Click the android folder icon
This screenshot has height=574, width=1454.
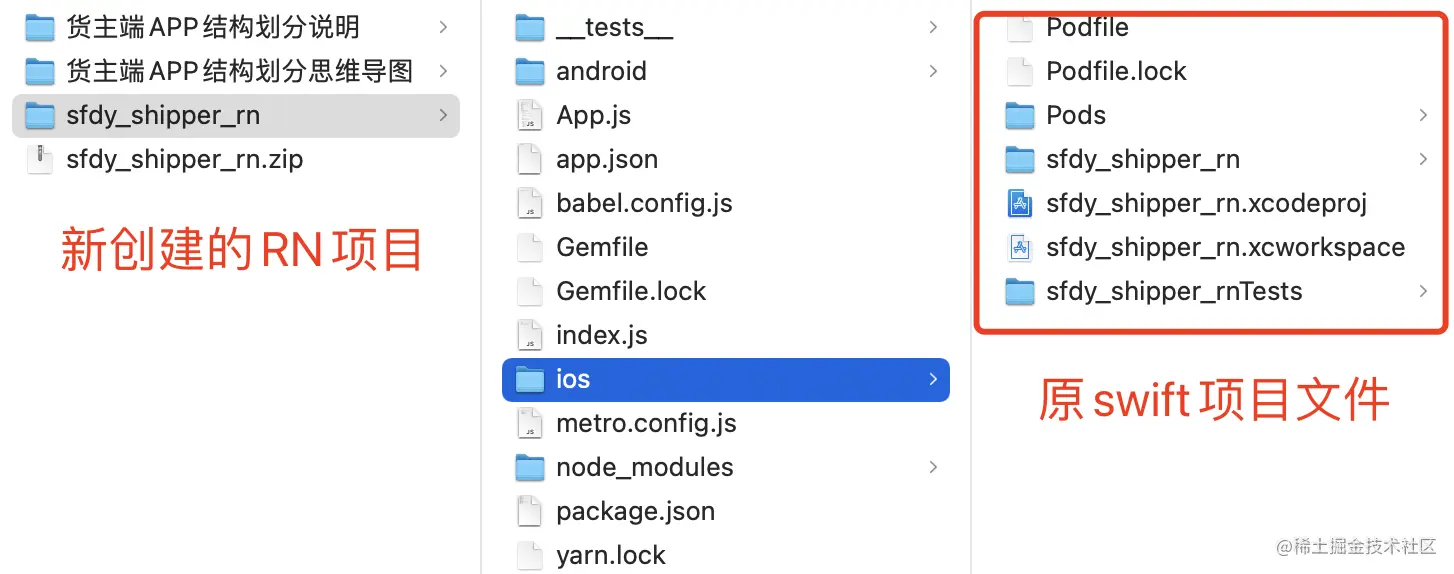tap(529, 72)
